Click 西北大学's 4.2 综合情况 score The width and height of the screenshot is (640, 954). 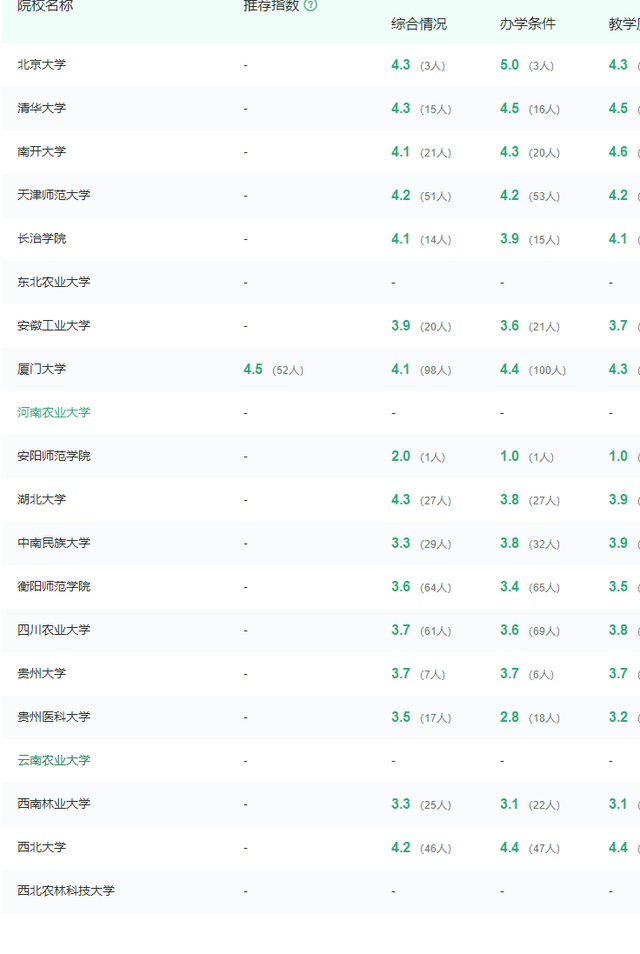coord(400,848)
